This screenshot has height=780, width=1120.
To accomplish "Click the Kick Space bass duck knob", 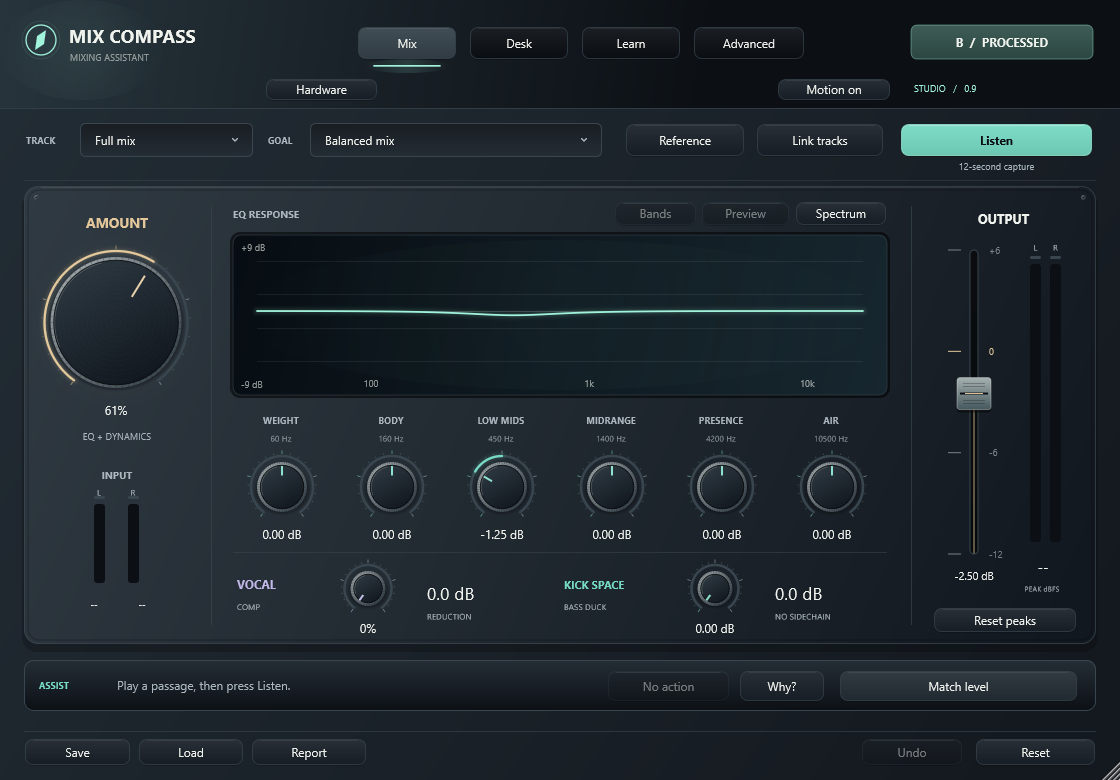I will tap(714, 589).
